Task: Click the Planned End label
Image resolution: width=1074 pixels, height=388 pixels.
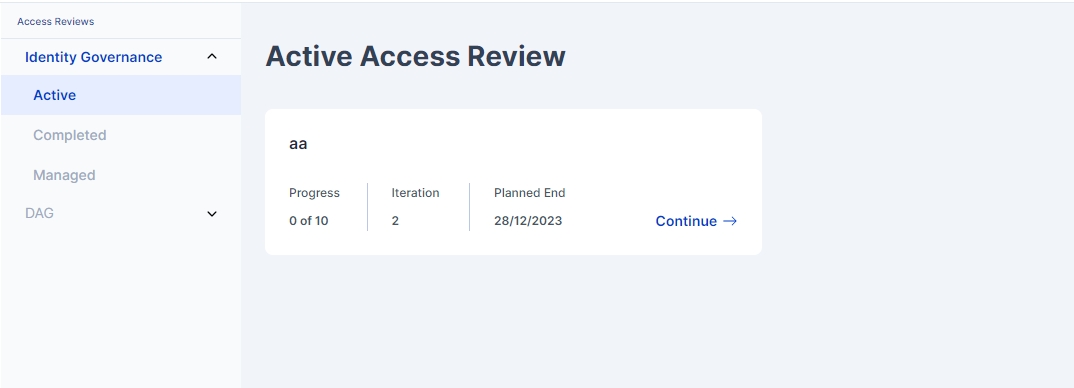Action: (x=529, y=193)
